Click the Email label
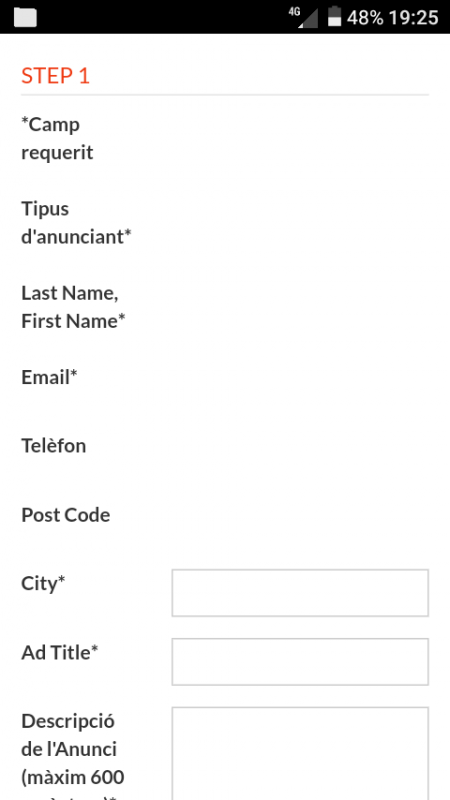Image resolution: width=450 pixels, height=800 pixels. tap(49, 378)
